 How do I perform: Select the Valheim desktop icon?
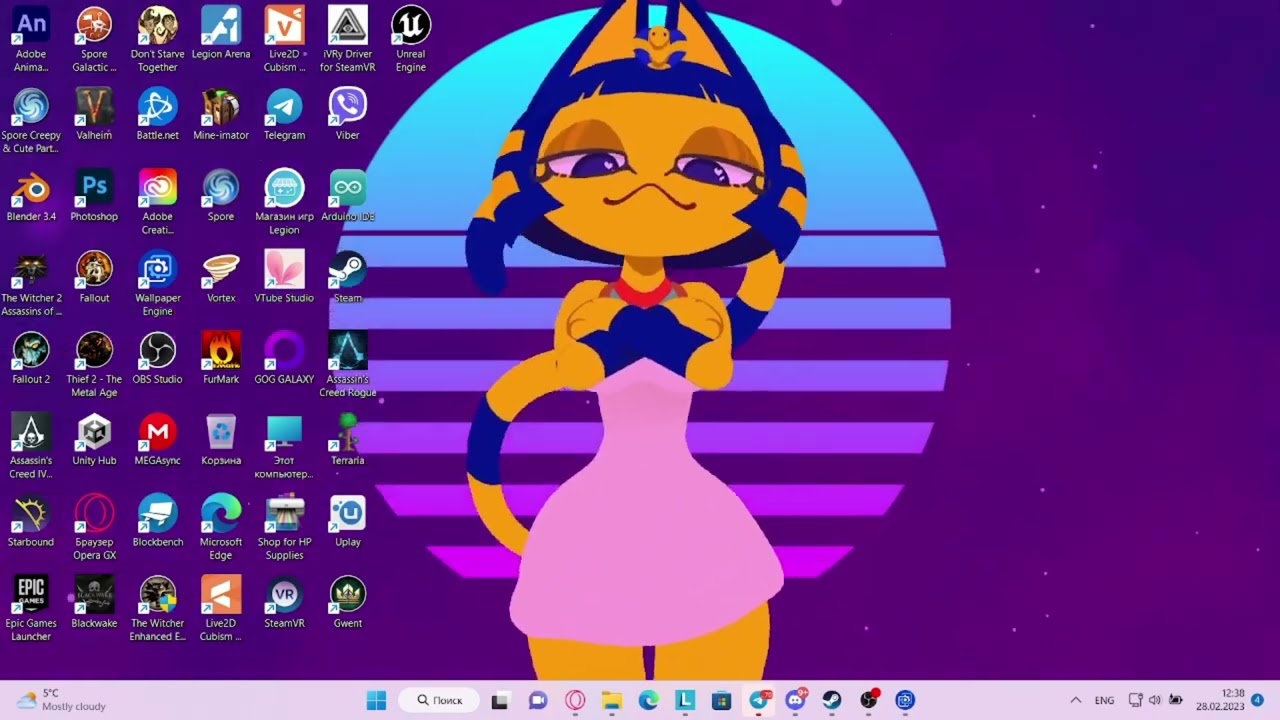(94, 115)
